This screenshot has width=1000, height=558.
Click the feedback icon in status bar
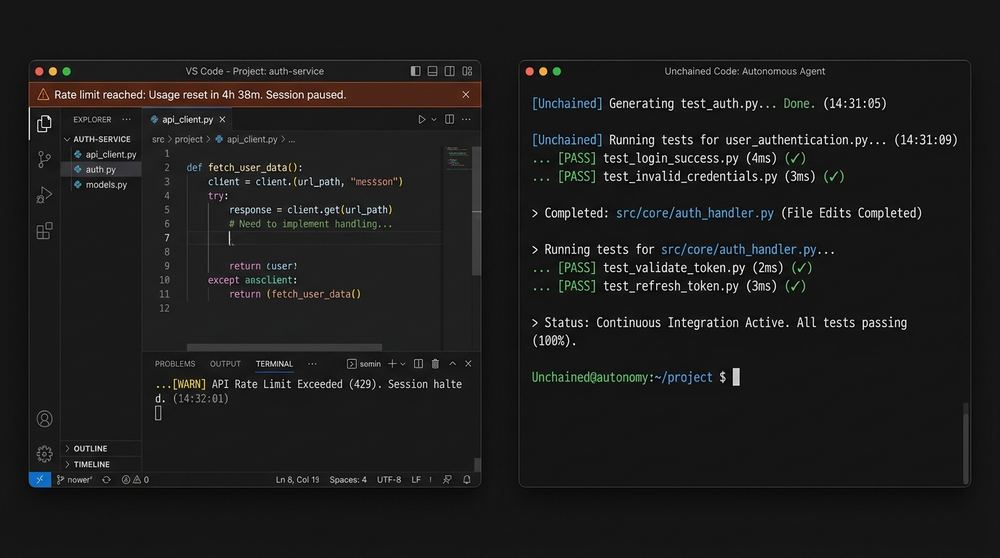[447, 480]
